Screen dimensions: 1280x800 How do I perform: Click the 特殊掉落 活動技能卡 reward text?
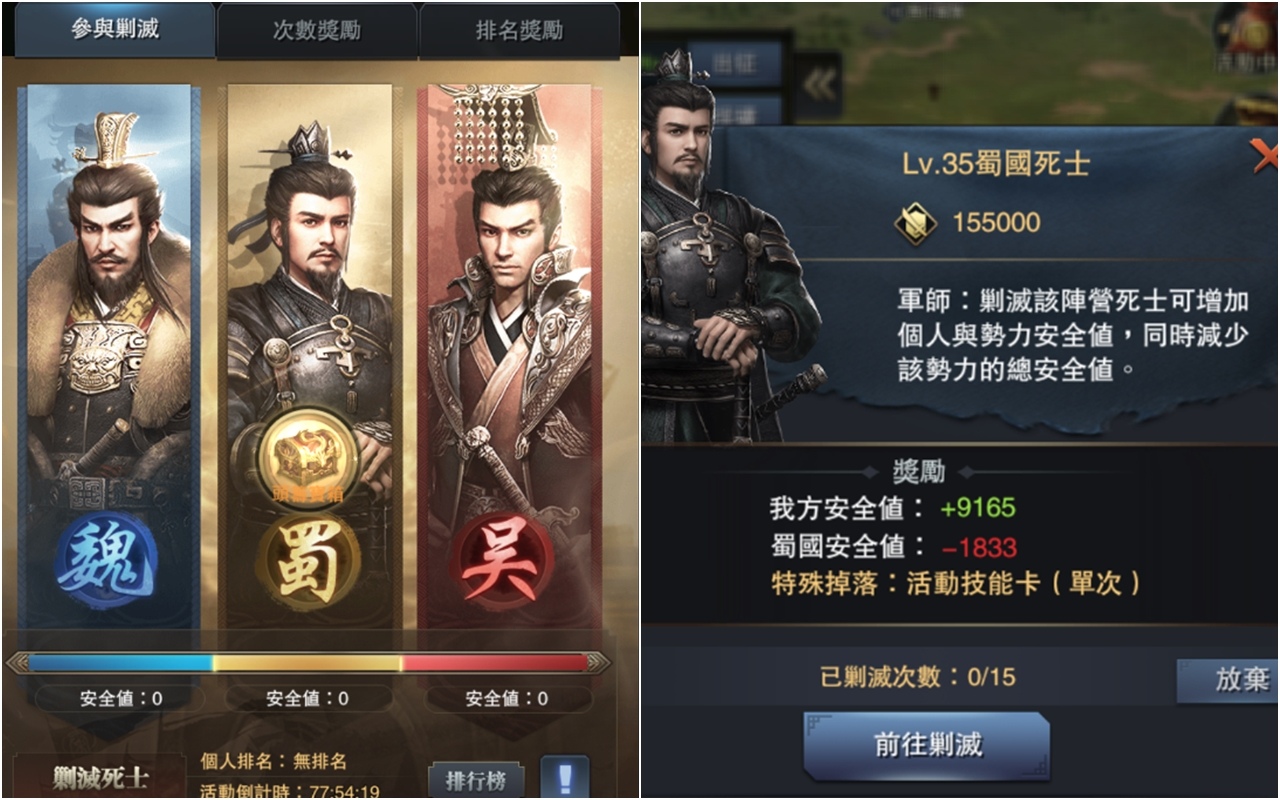pyautogui.click(x=956, y=583)
